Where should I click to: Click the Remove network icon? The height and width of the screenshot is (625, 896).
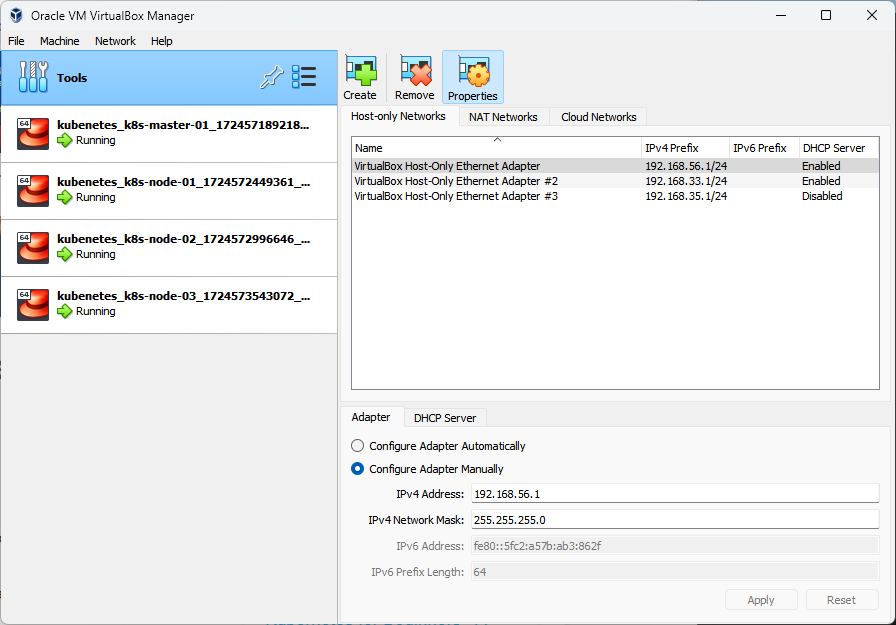point(415,71)
